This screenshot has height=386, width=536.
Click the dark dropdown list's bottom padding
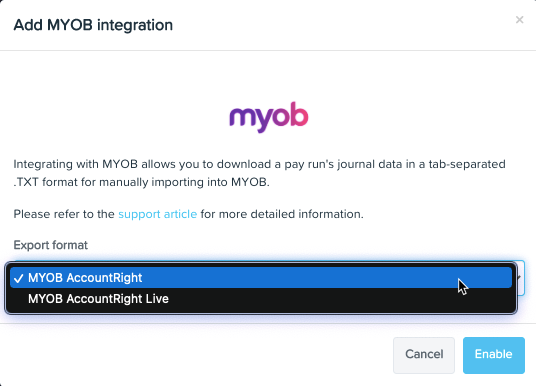tap(261, 311)
